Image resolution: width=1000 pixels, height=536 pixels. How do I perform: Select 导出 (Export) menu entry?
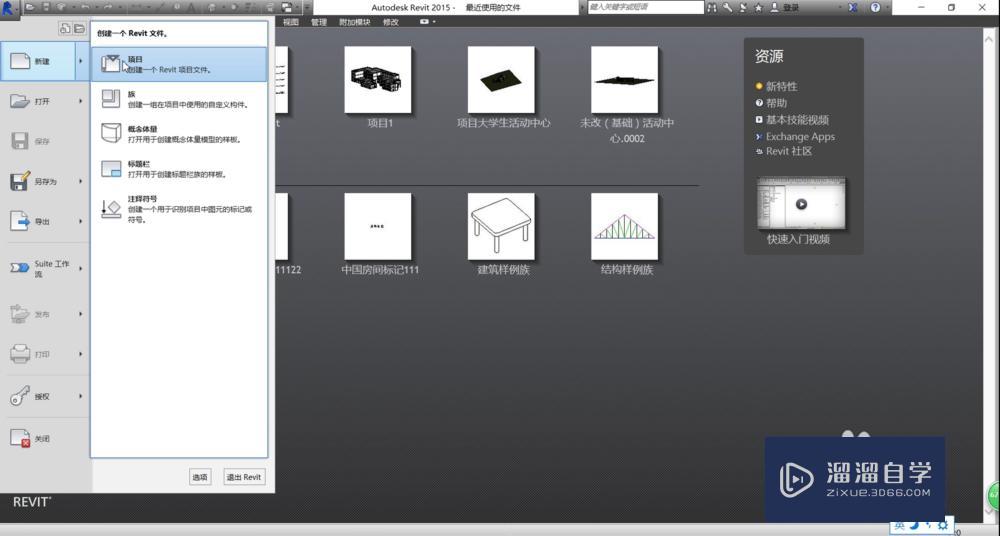coord(38,221)
